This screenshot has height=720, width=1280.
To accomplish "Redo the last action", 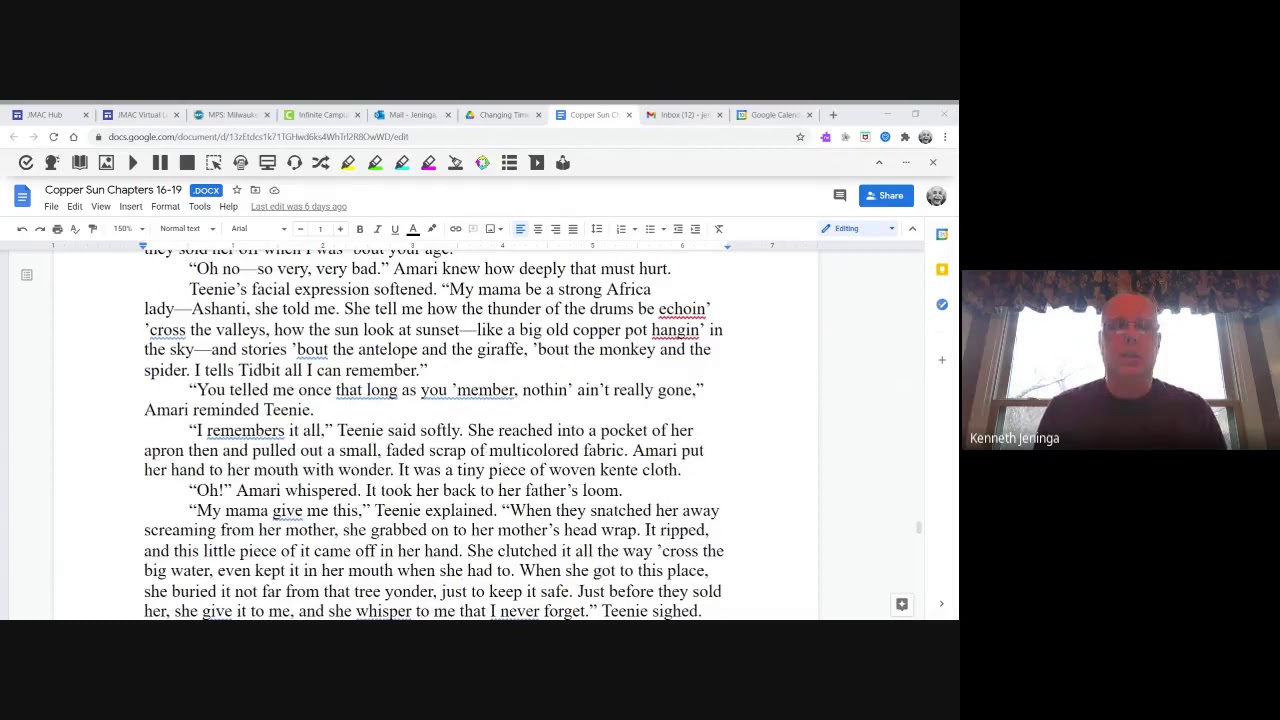I will tap(40, 229).
